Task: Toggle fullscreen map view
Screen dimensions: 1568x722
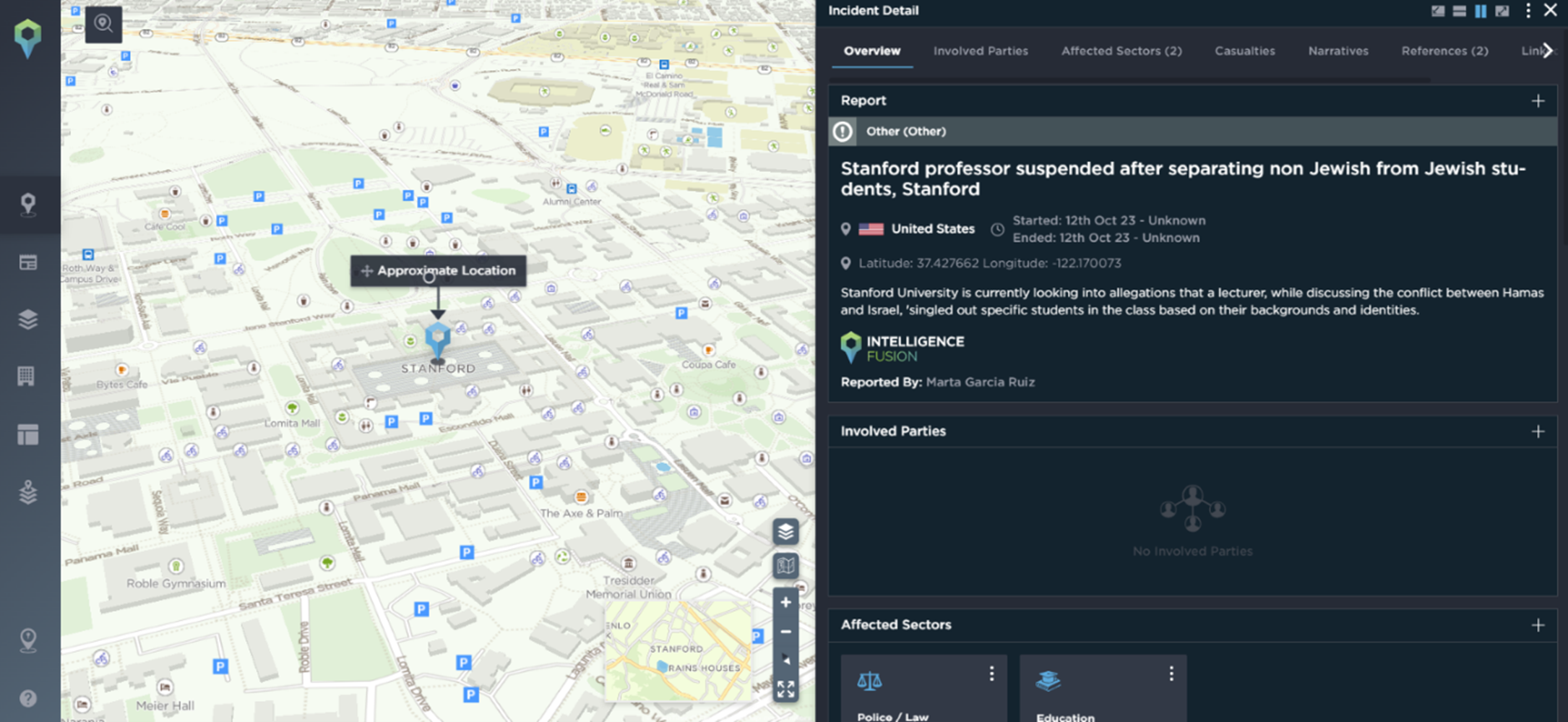Action: (785, 689)
